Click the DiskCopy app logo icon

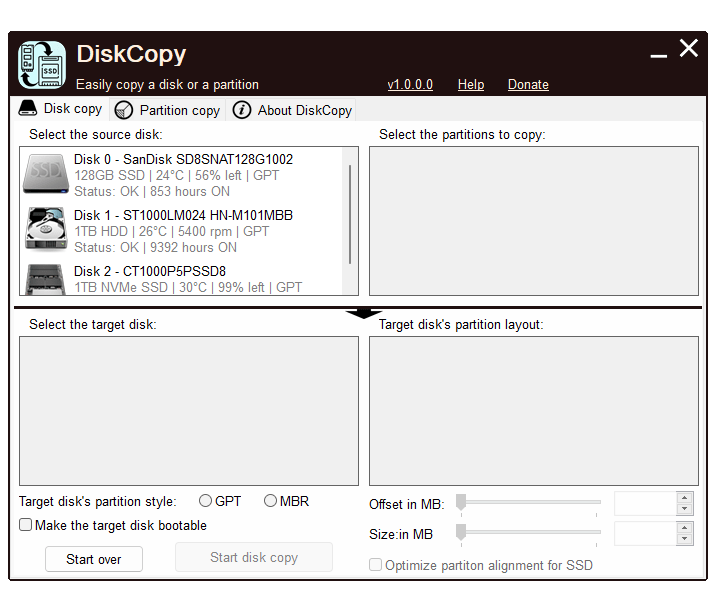42,65
